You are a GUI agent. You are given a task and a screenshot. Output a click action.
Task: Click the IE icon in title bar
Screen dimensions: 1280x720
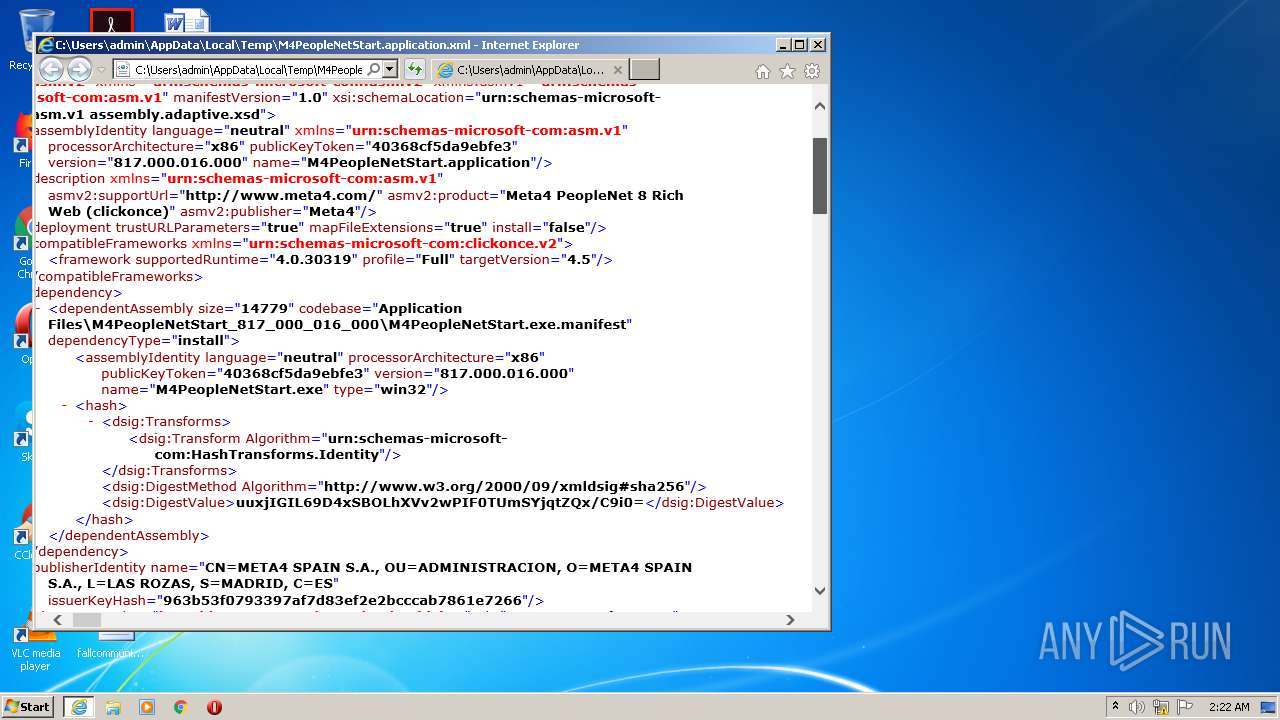point(45,45)
